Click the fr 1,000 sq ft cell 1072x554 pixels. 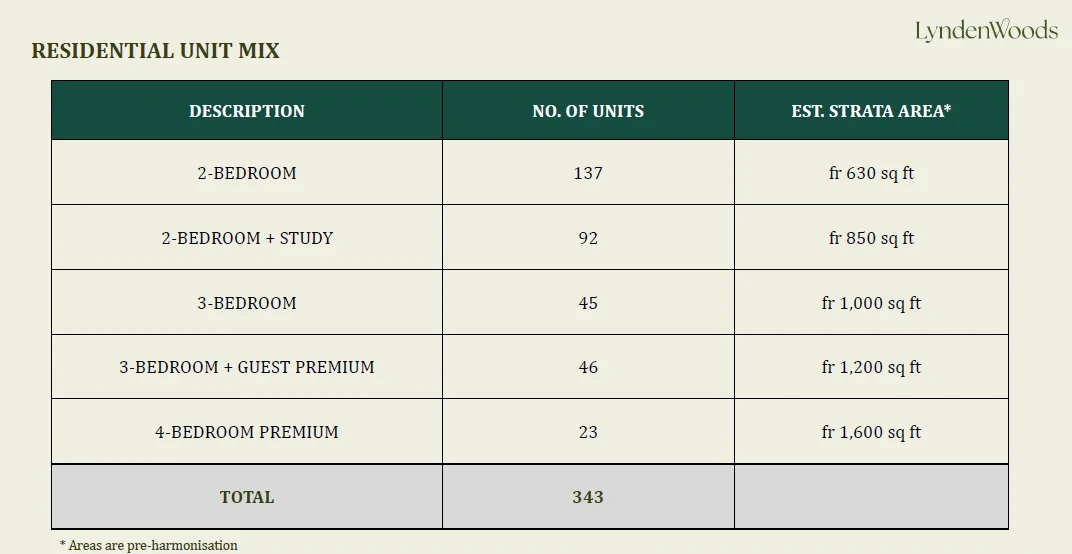[x=871, y=303]
